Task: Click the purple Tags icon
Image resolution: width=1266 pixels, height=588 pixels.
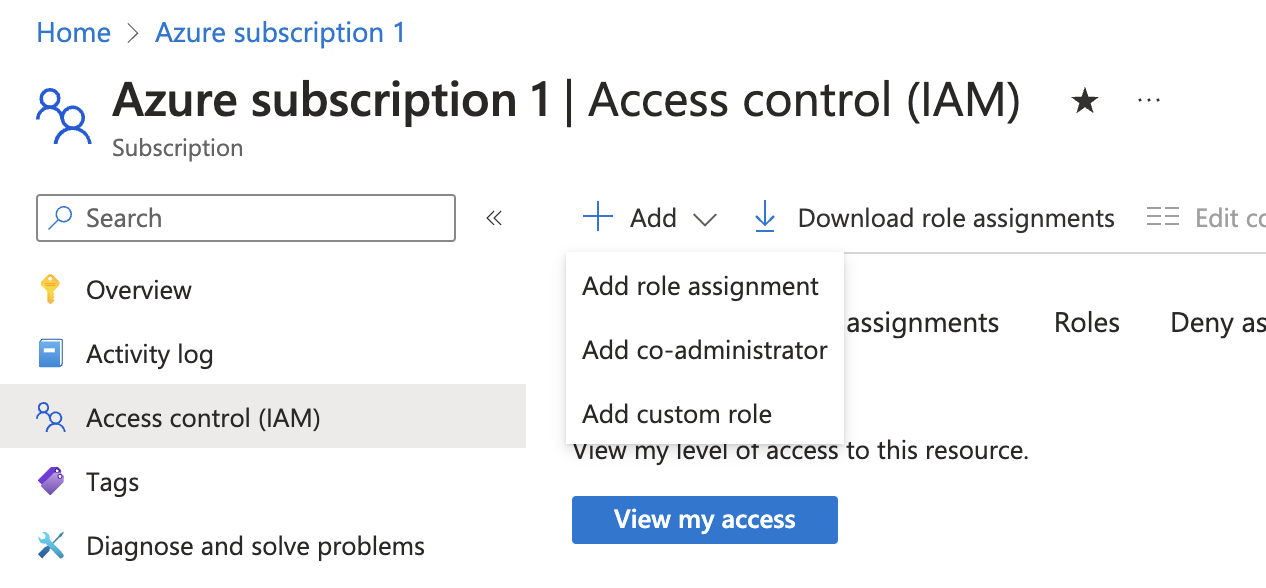Action: [50, 481]
